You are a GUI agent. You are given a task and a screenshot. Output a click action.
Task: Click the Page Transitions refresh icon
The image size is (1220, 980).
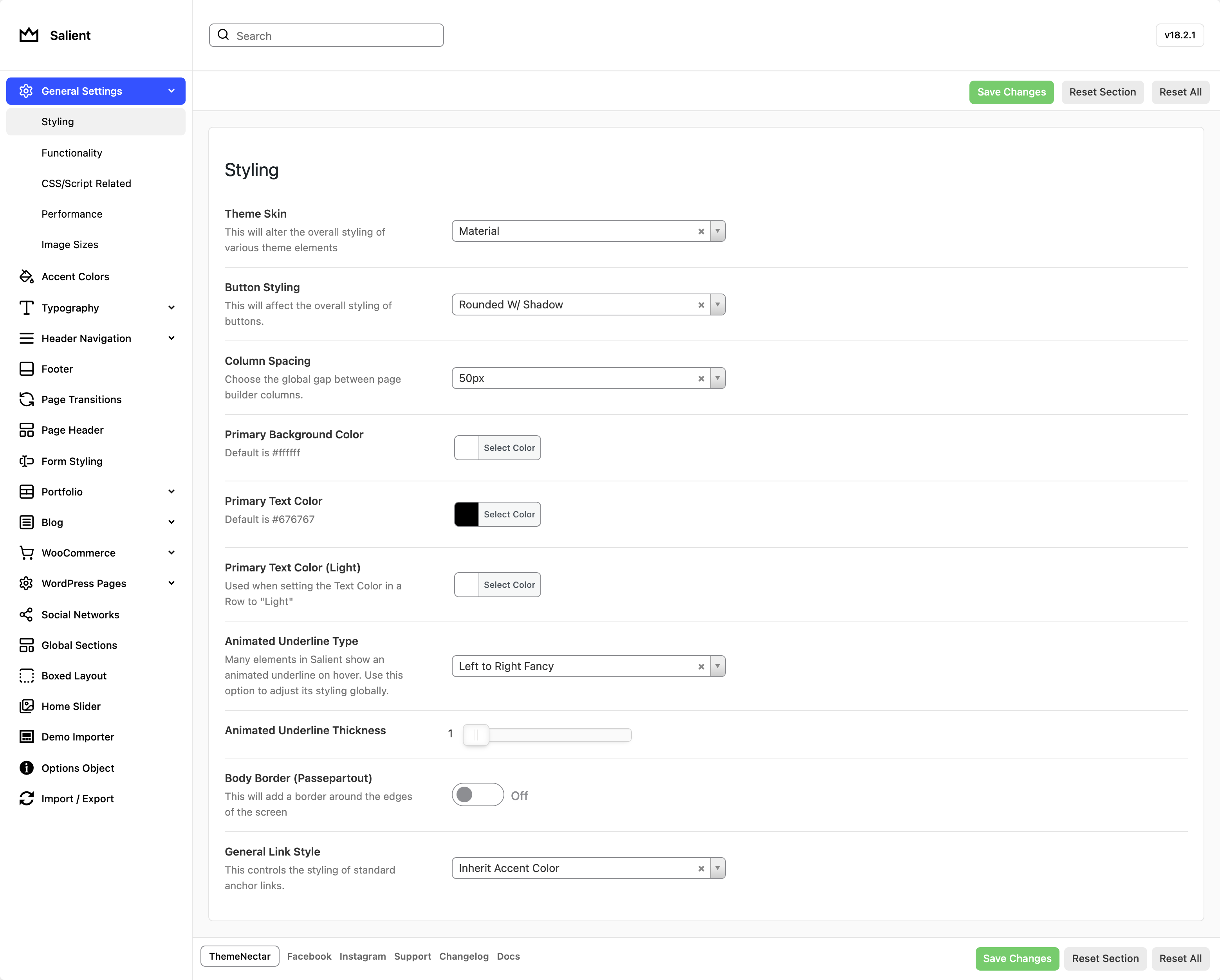pos(26,399)
